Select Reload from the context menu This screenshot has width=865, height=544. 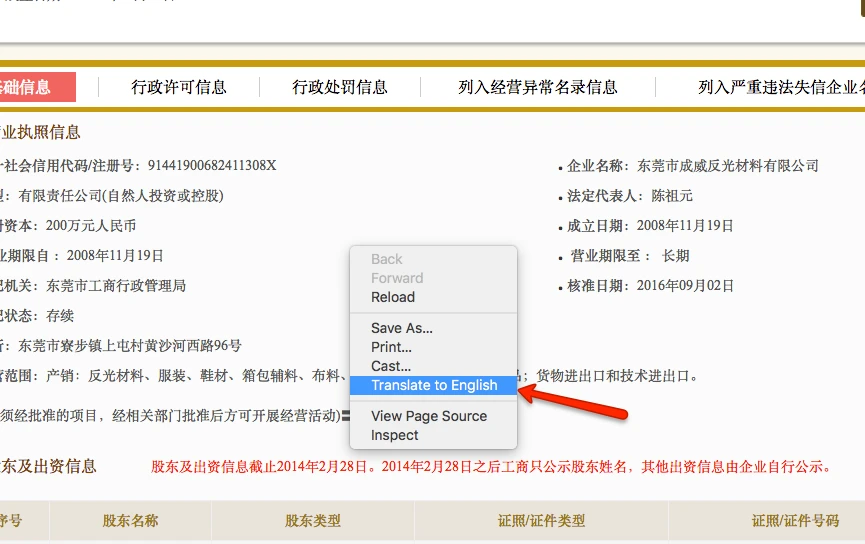coord(393,297)
